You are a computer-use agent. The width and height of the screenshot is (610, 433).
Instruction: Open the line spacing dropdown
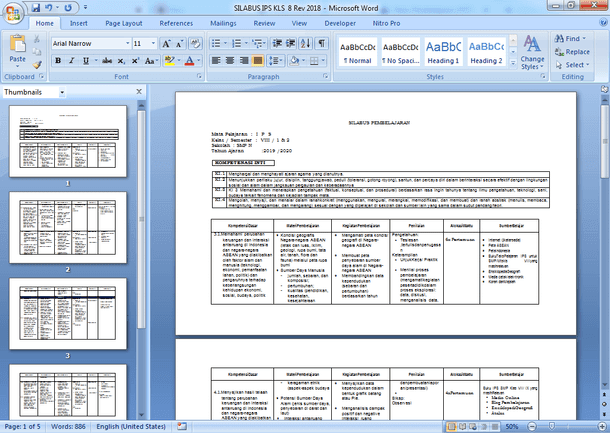pyautogui.click(x=275, y=61)
